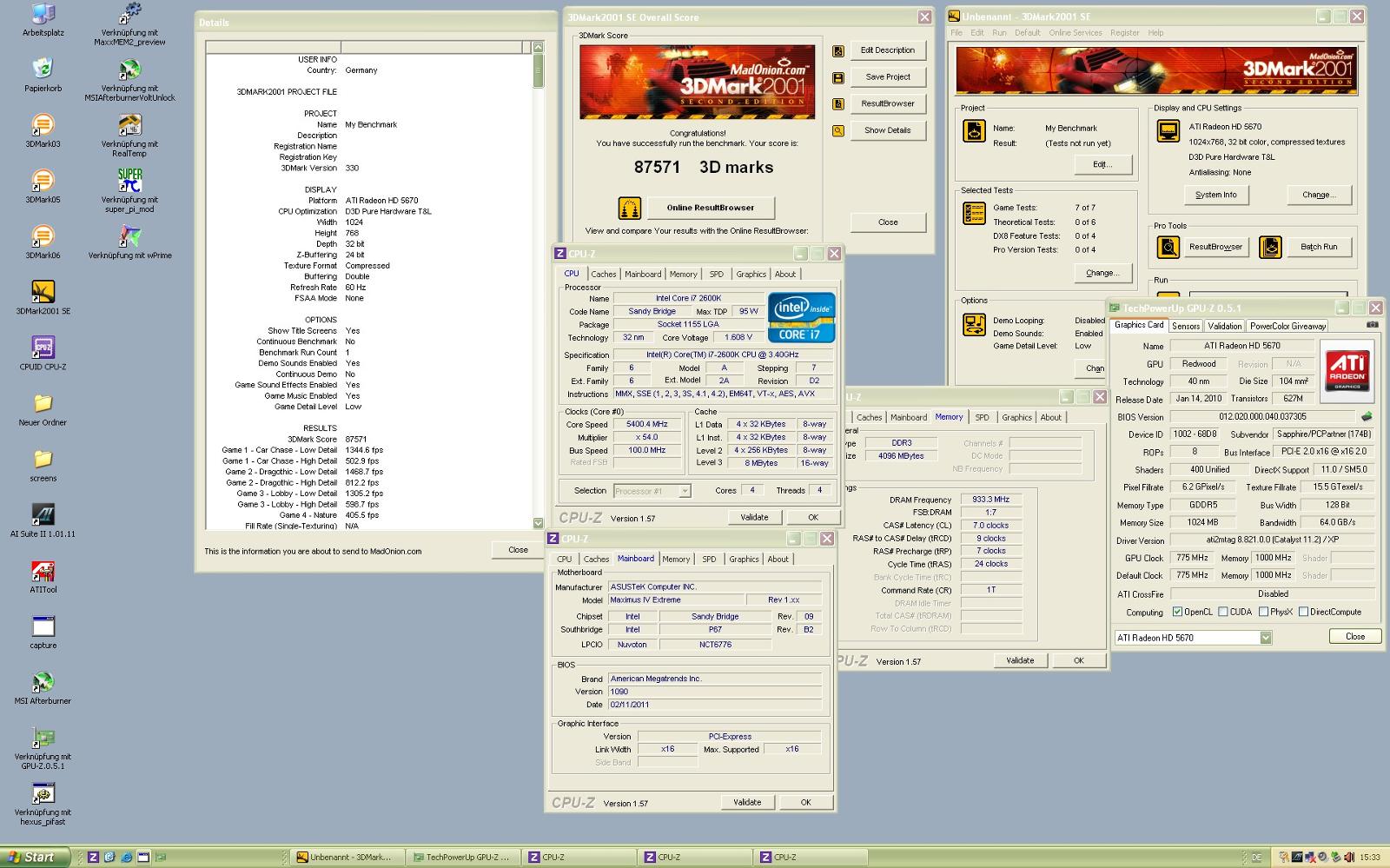Click the Save Project button
1390x868 pixels.
pos(888,77)
